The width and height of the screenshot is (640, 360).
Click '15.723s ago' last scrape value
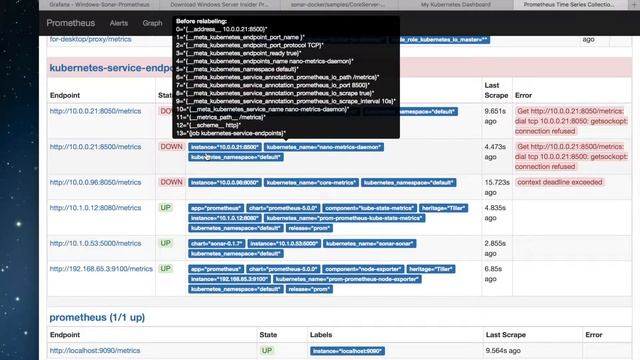point(497,187)
